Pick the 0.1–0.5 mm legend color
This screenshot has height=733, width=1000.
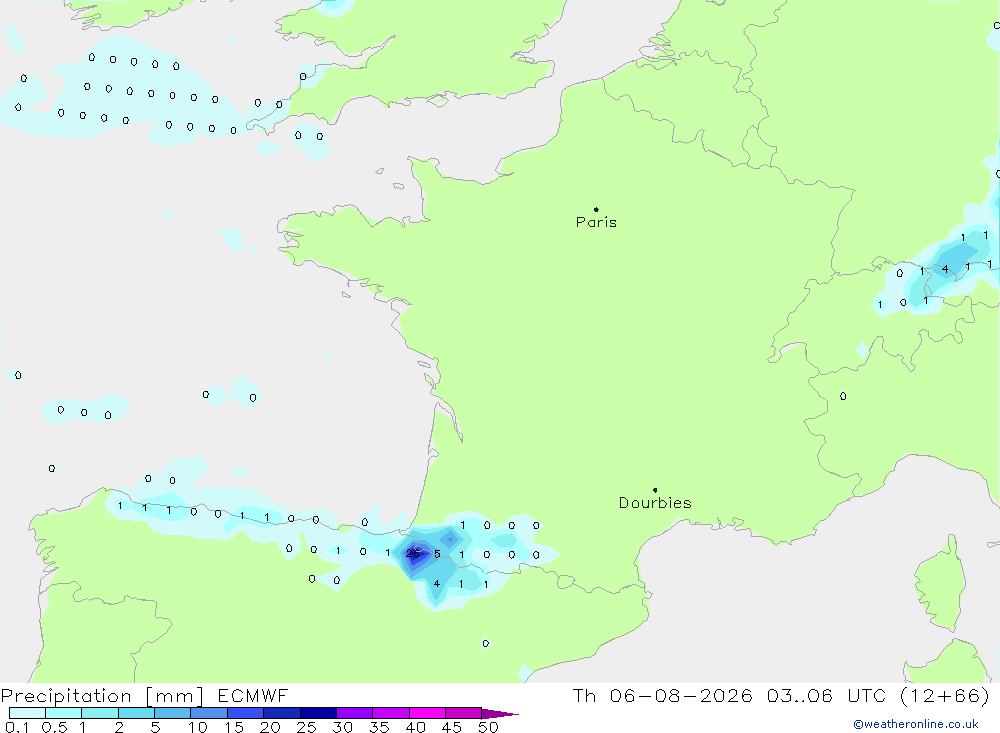(27, 713)
